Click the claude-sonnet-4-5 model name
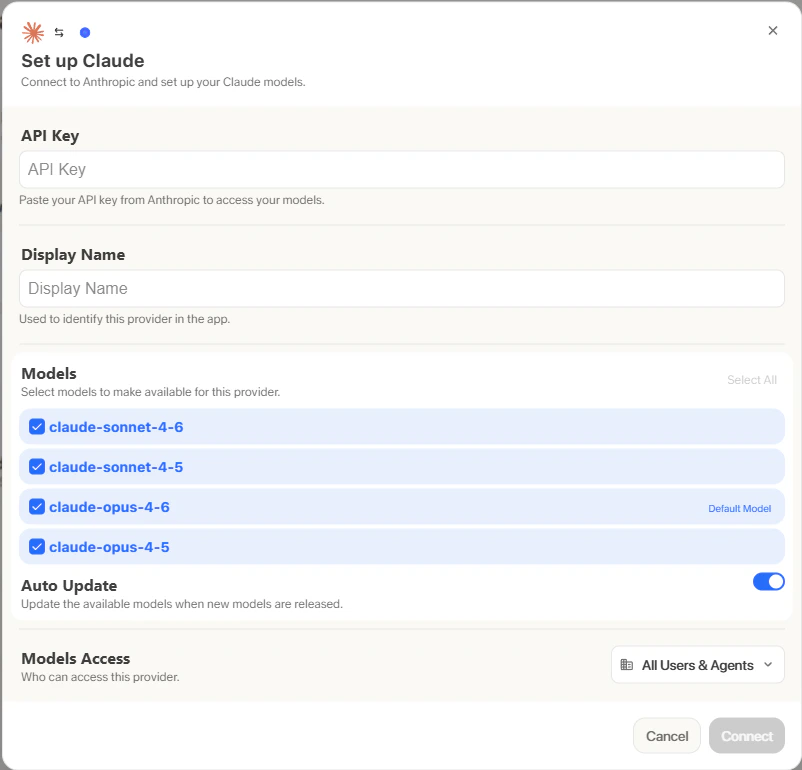Image resolution: width=802 pixels, height=770 pixels. click(x=116, y=467)
